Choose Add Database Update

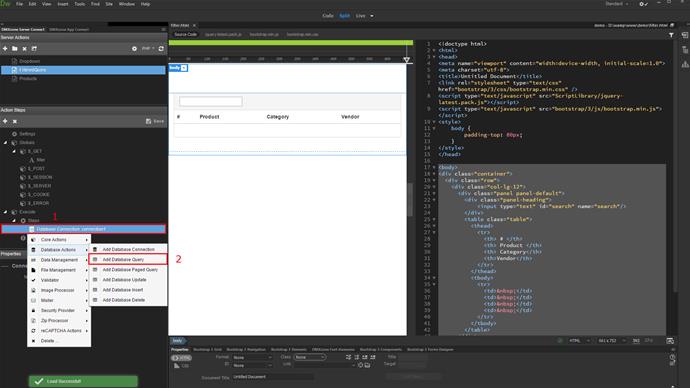click(x=128, y=280)
